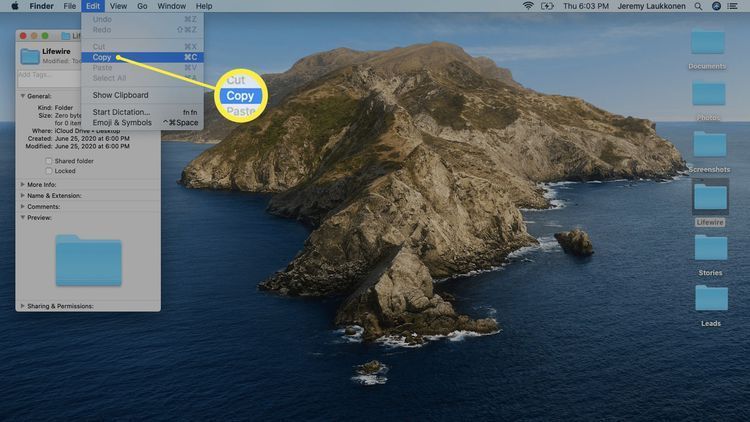Expand the Sharing & Permissions section
The height and width of the screenshot is (422, 750).
(22, 306)
